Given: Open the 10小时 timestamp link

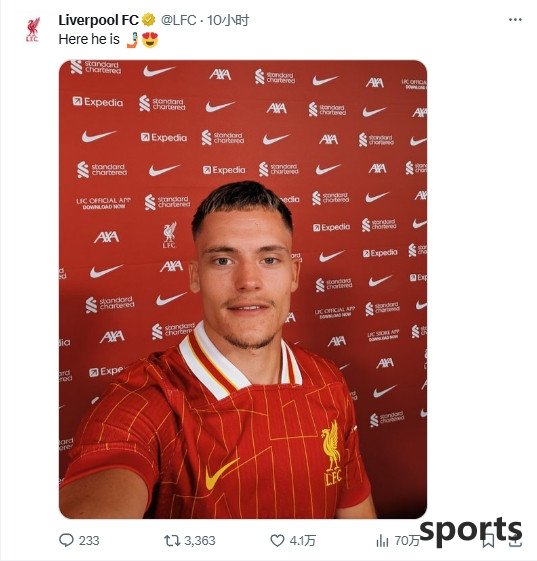Looking at the screenshot, I should click(x=228, y=20).
